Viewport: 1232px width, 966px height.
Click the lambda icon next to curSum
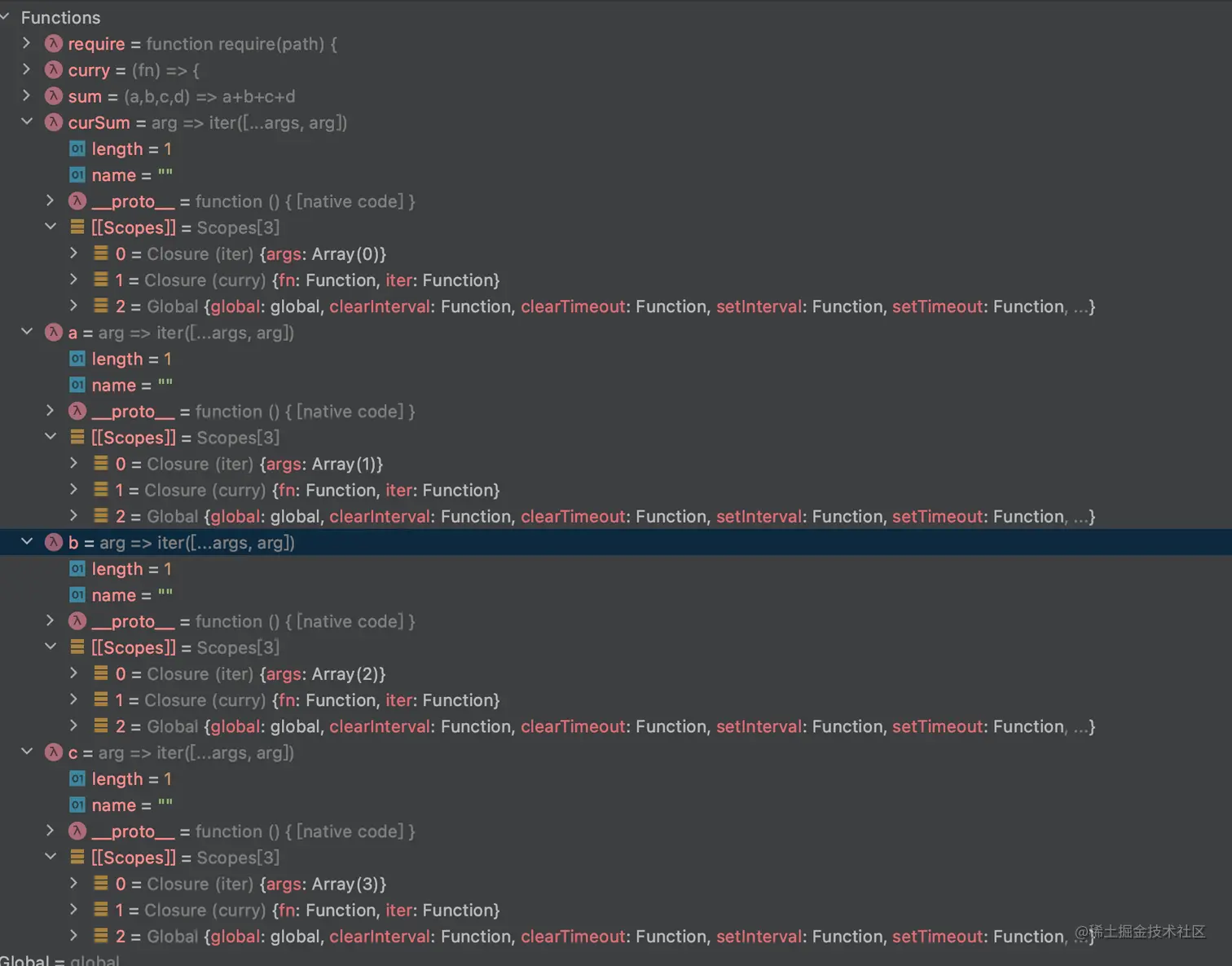point(54,122)
